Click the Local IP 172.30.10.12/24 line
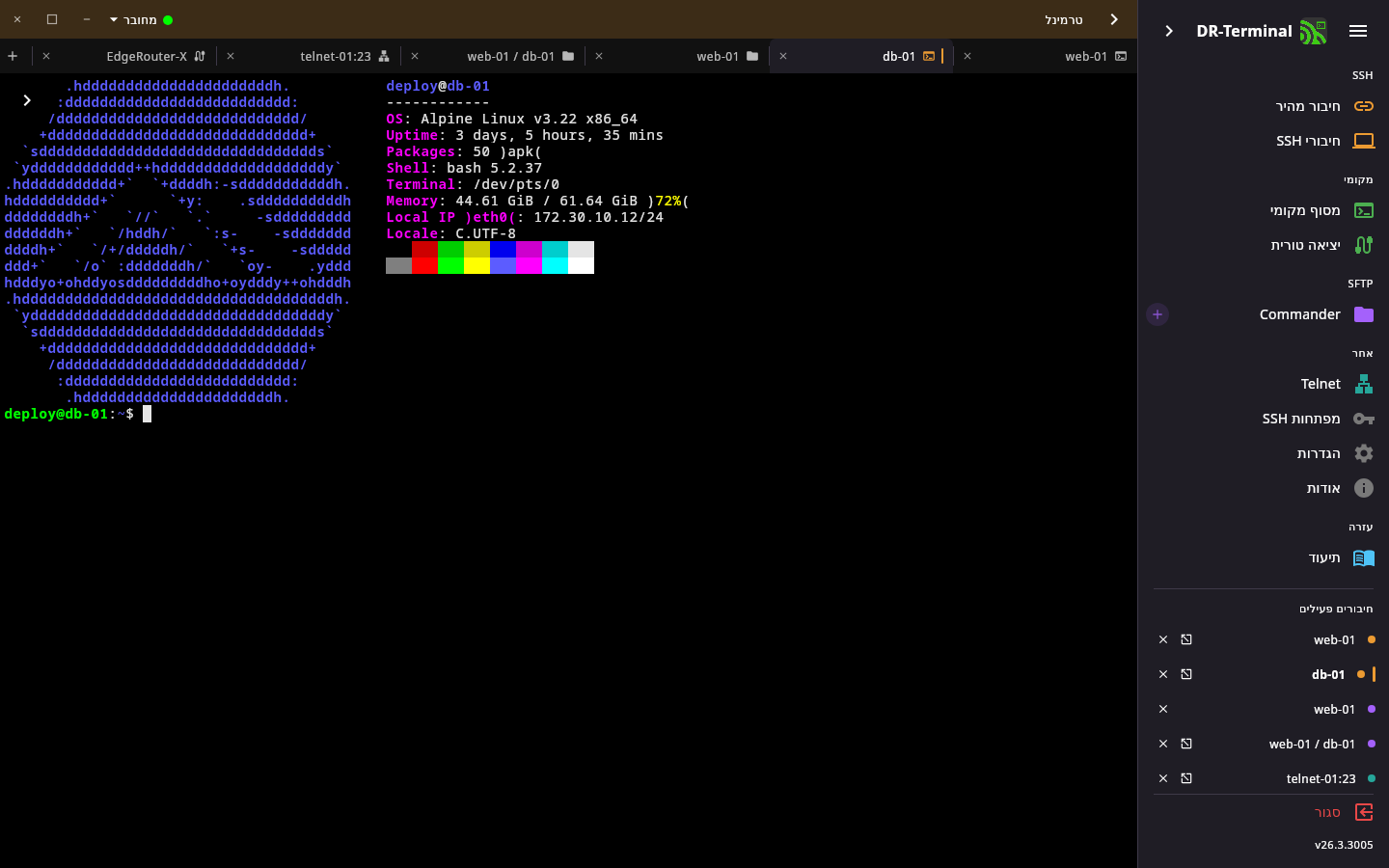This screenshot has width=1389, height=868. pos(525,217)
